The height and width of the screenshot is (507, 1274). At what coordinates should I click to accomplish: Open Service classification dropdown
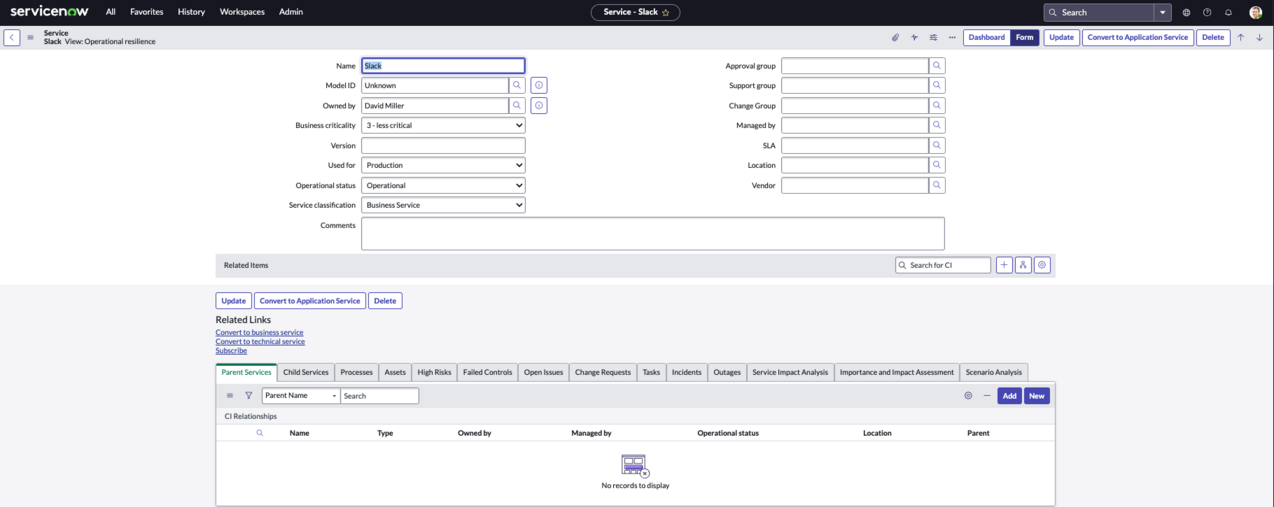(x=443, y=205)
